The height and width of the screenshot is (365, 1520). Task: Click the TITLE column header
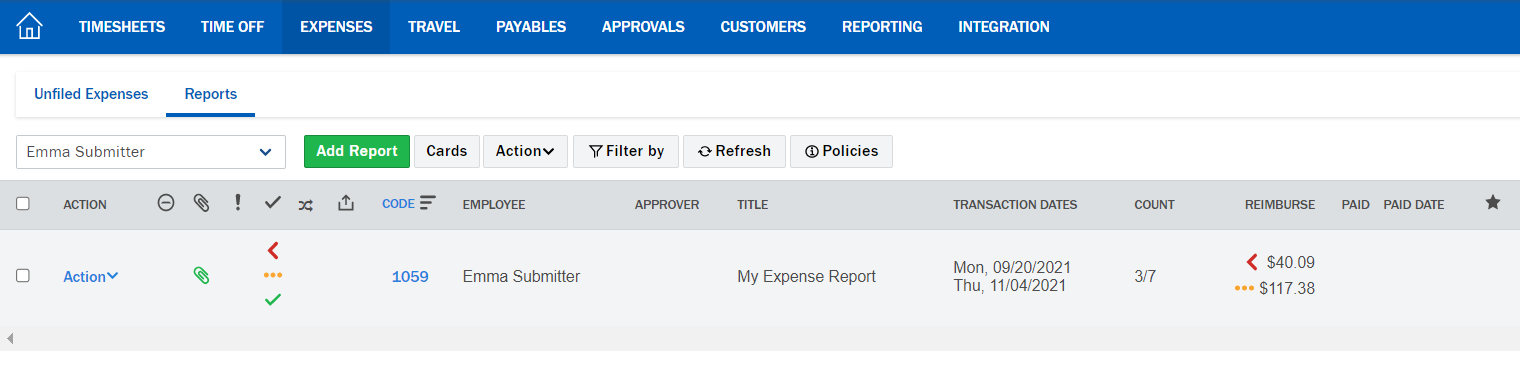pos(753,205)
